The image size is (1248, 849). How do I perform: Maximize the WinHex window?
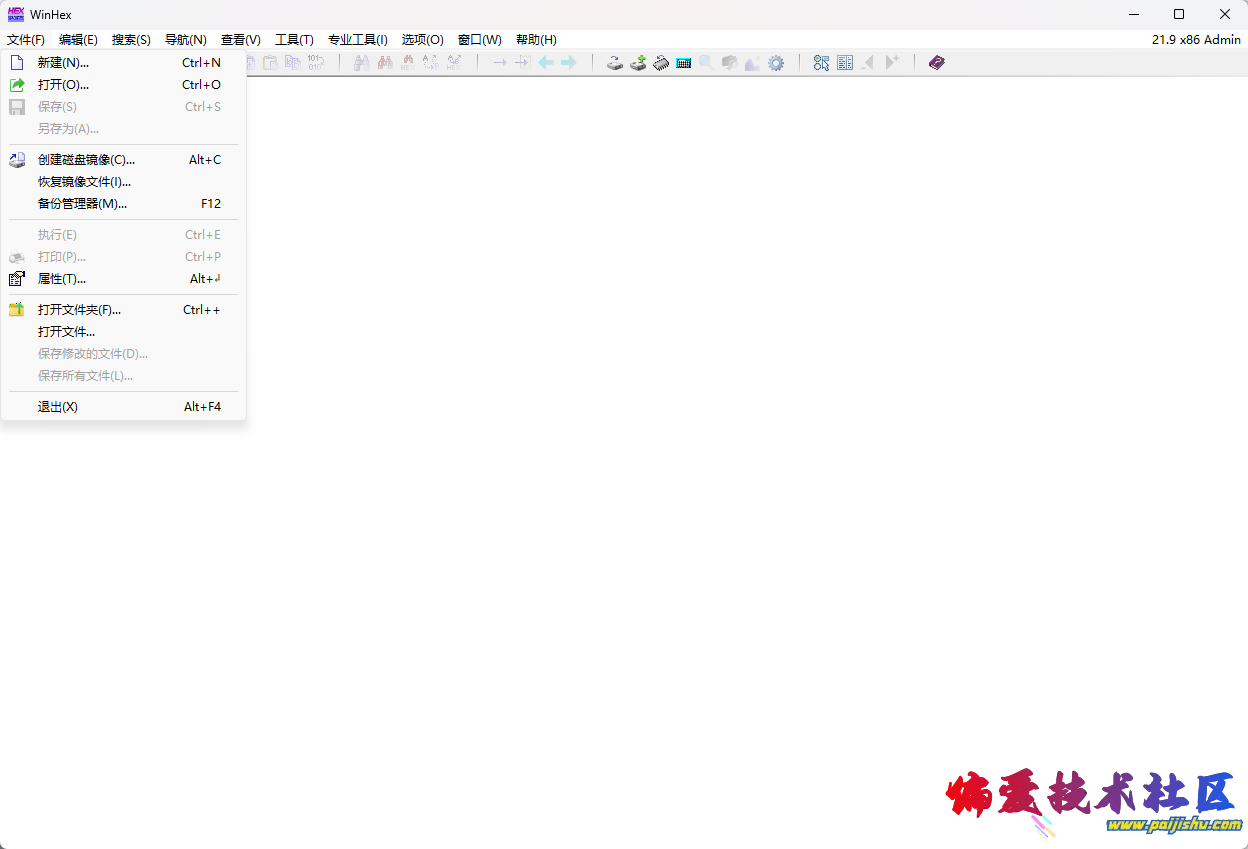tap(1179, 14)
